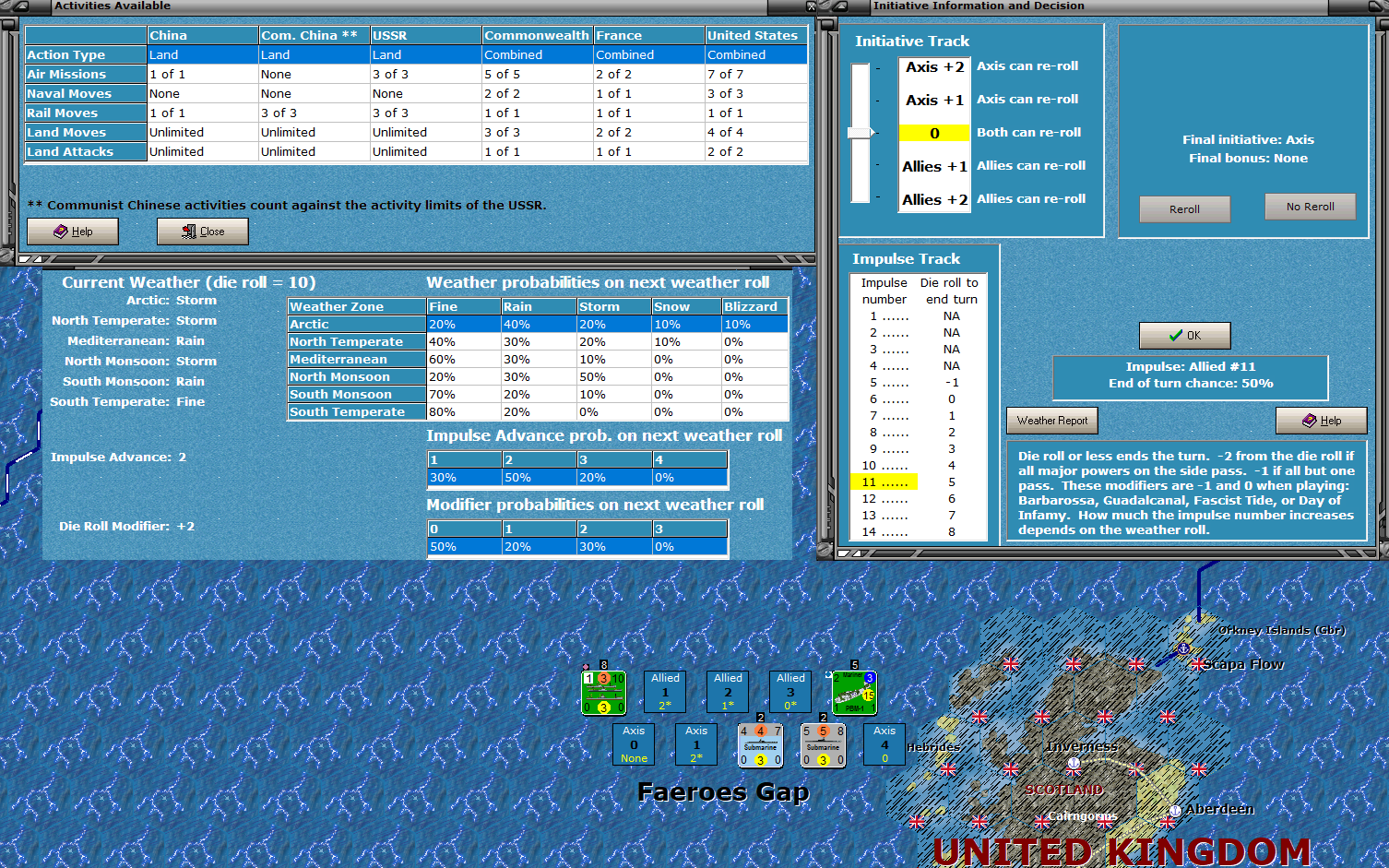Select the Commonwealth column header
This screenshot has width=1389, height=868.
(x=538, y=36)
